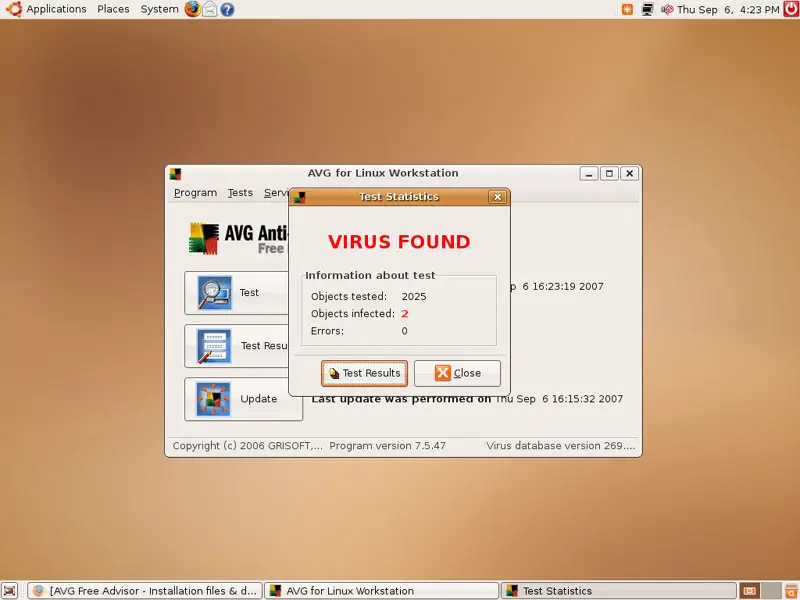Click the orange update notifier tray icon
The image size is (800, 600).
[627, 9]
